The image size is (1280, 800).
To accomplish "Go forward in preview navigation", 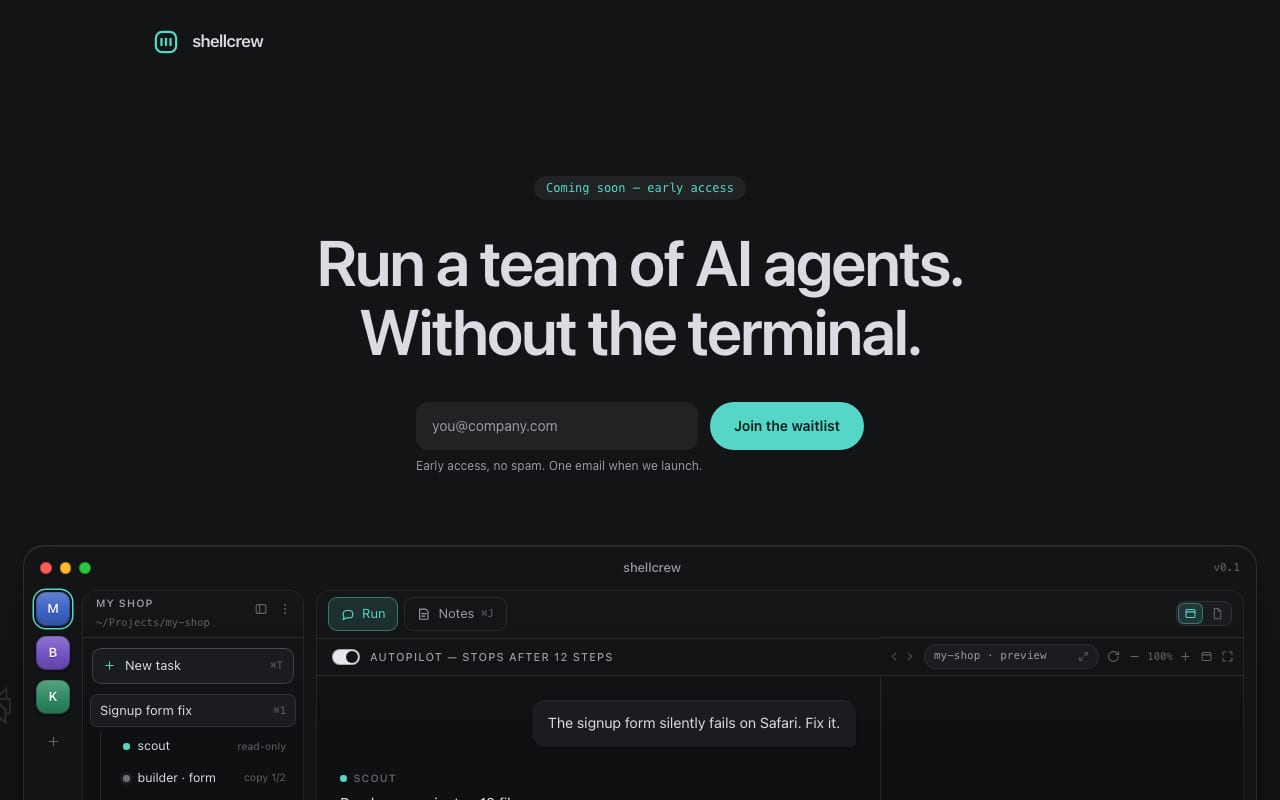I will click(x=910, y=656).
